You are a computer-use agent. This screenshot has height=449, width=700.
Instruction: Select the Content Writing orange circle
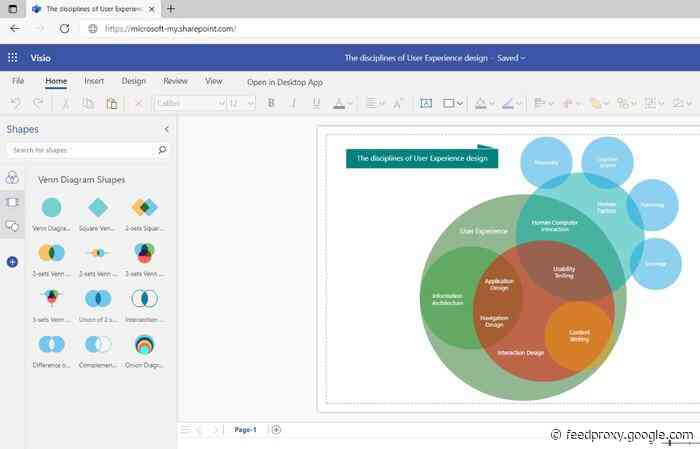(579, 336)
